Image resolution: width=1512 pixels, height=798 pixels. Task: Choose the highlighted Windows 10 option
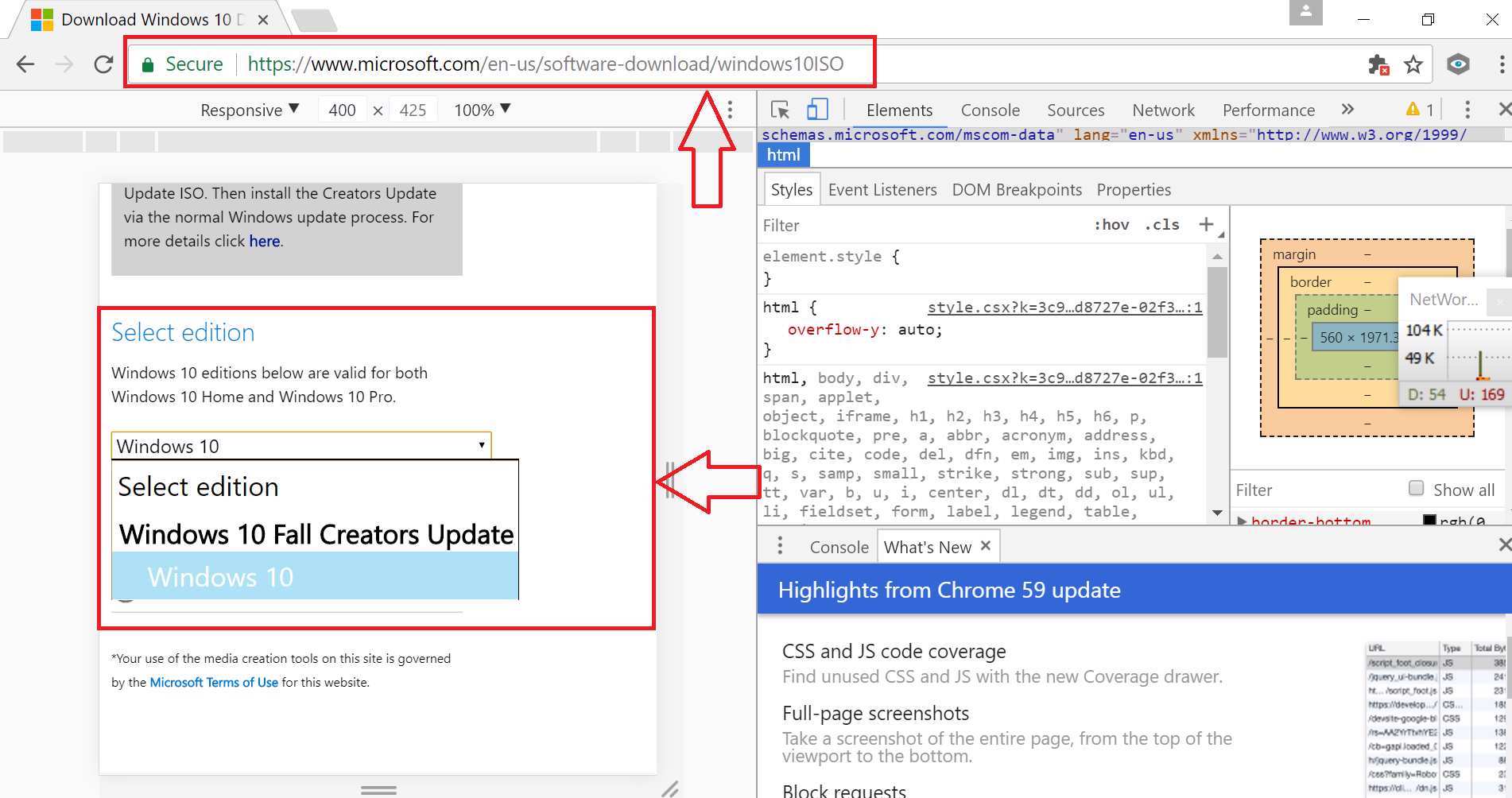click(x=316, y=577)
